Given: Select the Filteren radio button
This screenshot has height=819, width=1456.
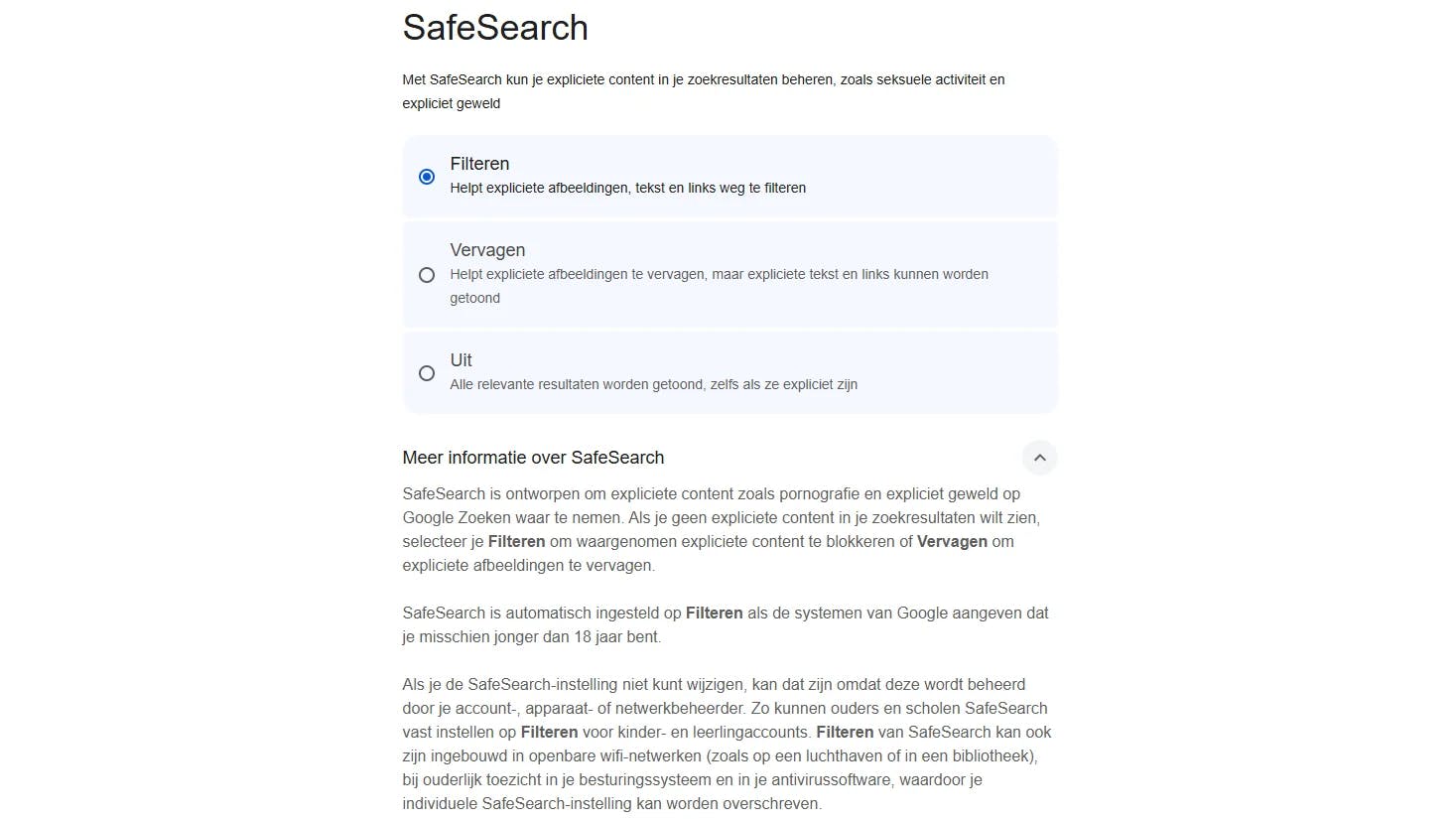Looking at the screenshot, I should tap(427, 177).
